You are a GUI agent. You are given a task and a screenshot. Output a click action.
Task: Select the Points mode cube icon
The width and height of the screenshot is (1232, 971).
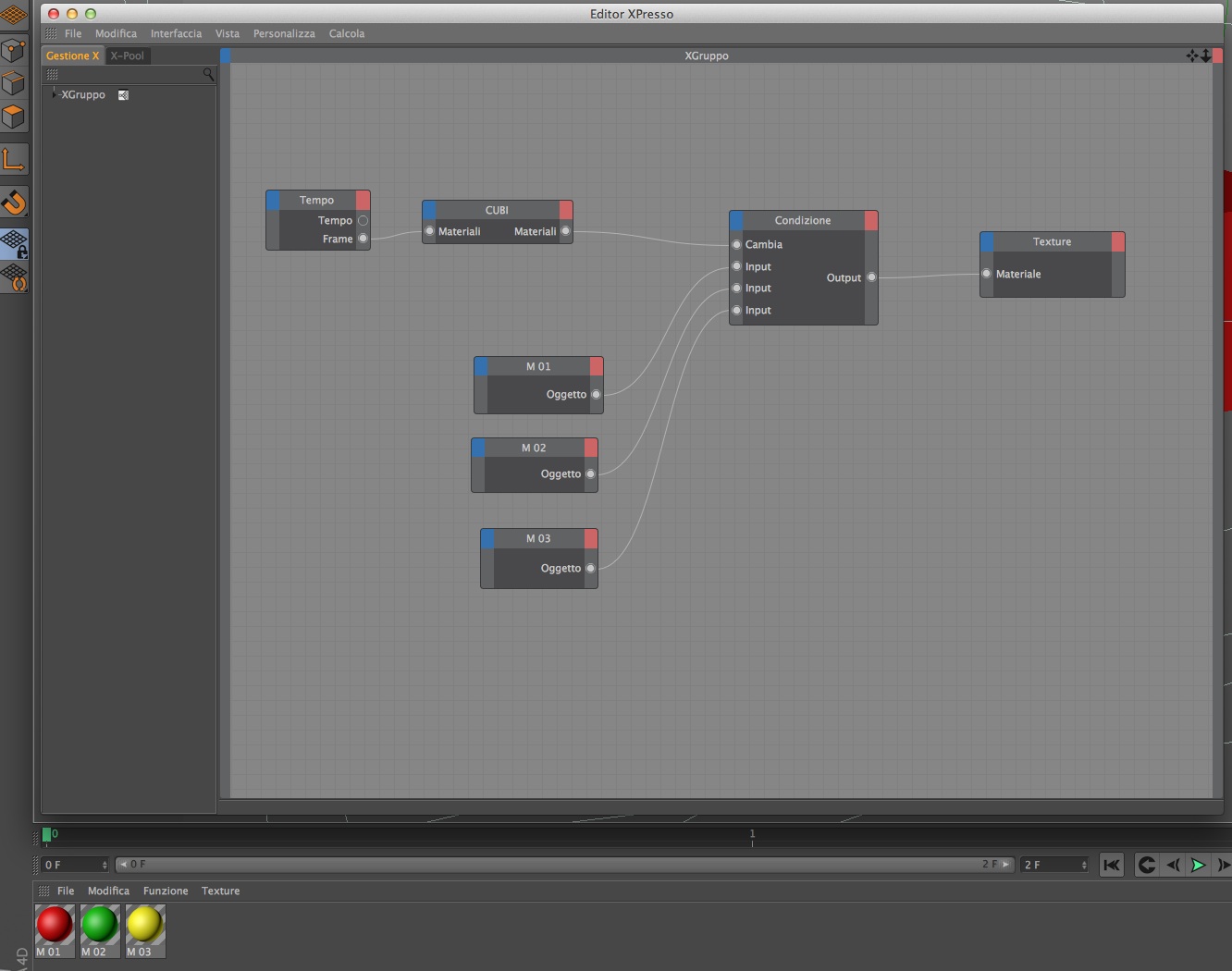click(x=13, y=50)
